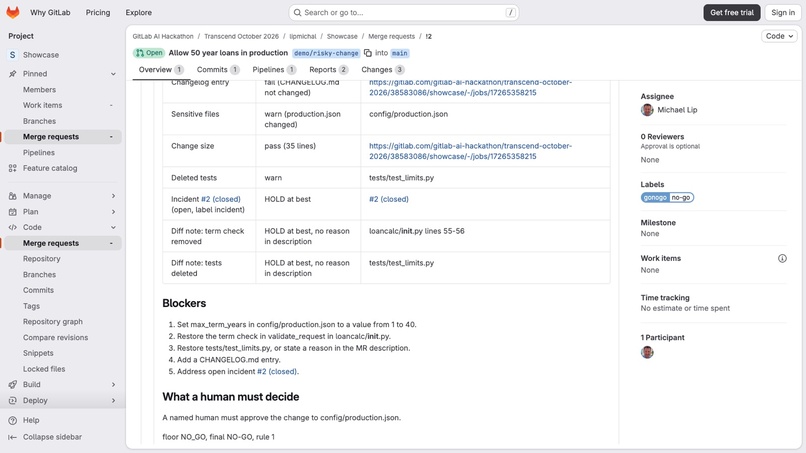806x453 pixels.
Task: Open the Showcase project avatar
Action: click(x=13, y=55)
